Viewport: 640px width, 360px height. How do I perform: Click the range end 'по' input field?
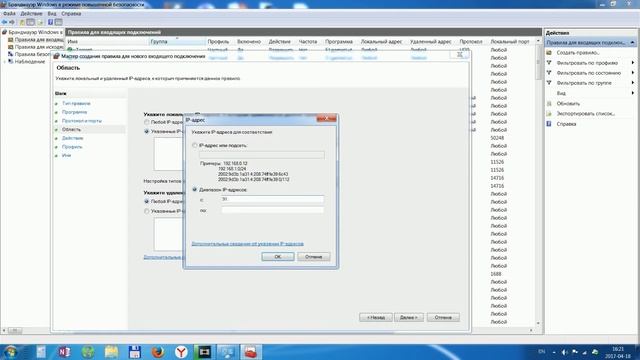[x=273, y=210]
